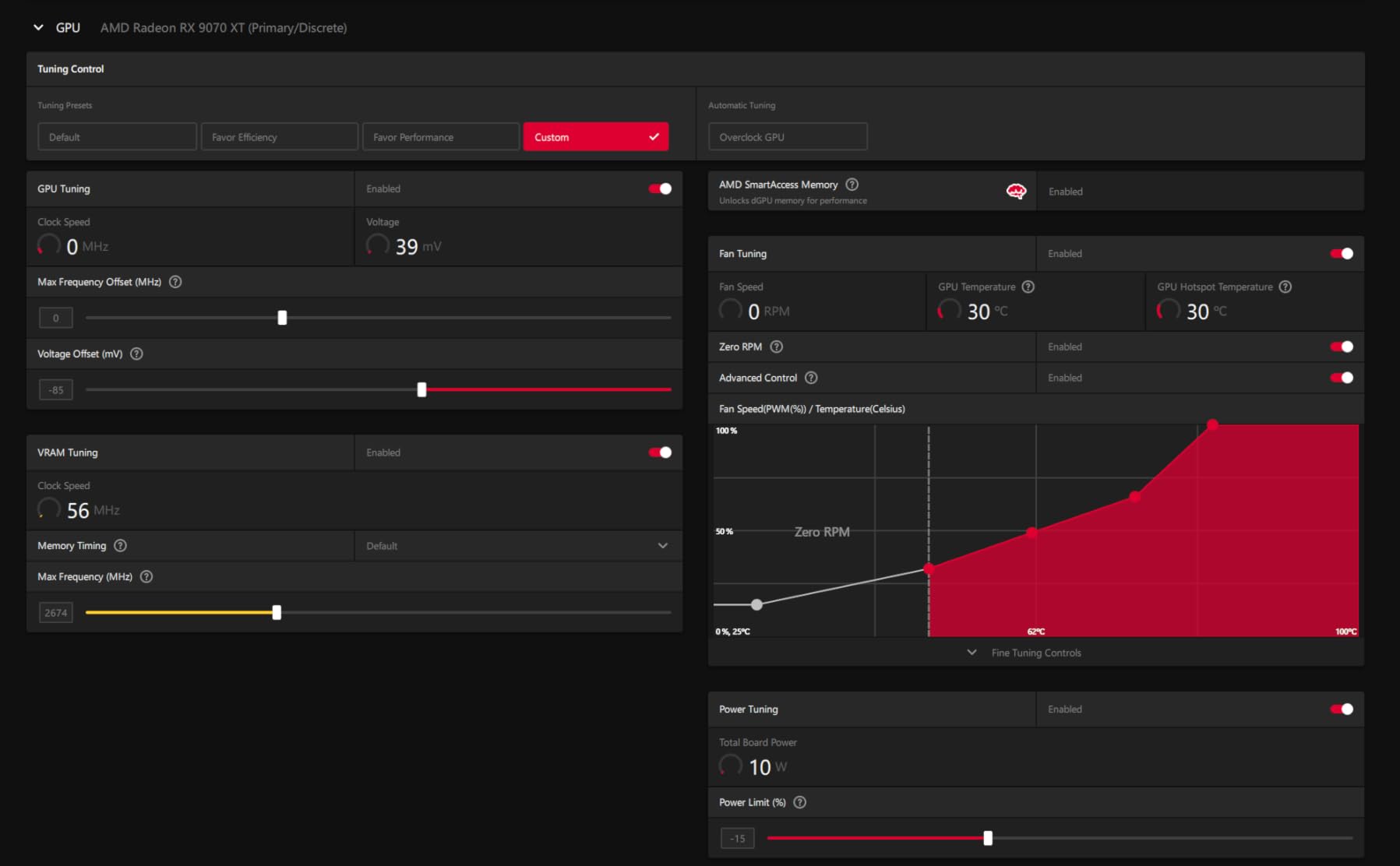Click the Fan Speed gauge dial

731,310
